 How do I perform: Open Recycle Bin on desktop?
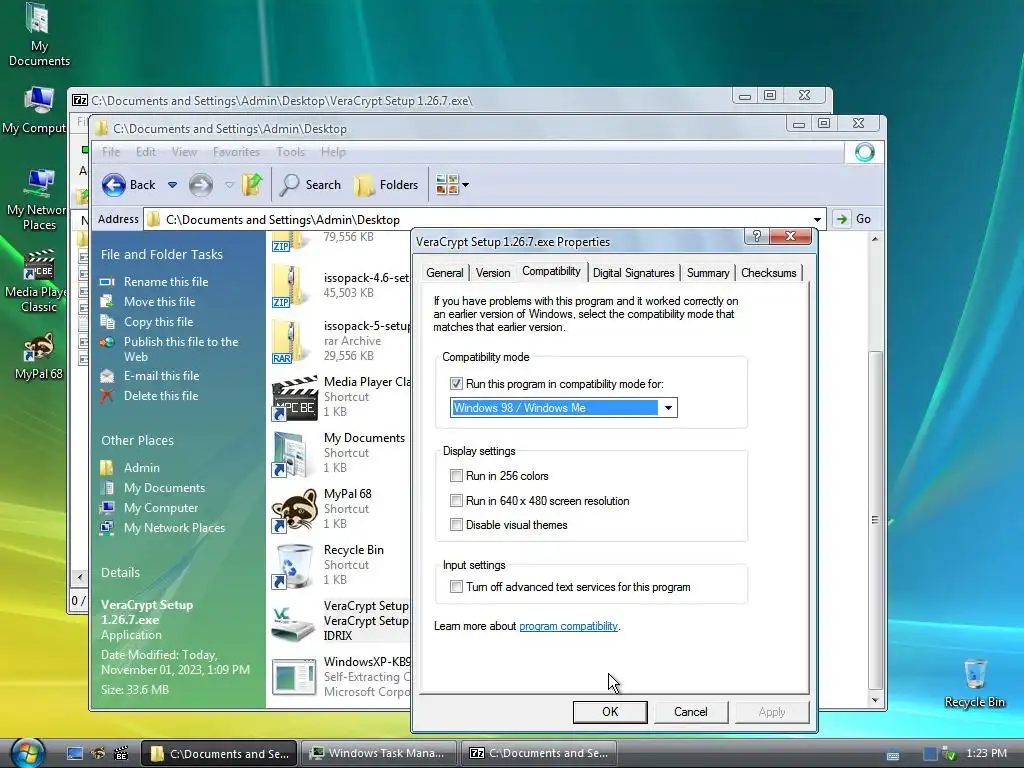point(974,683)
